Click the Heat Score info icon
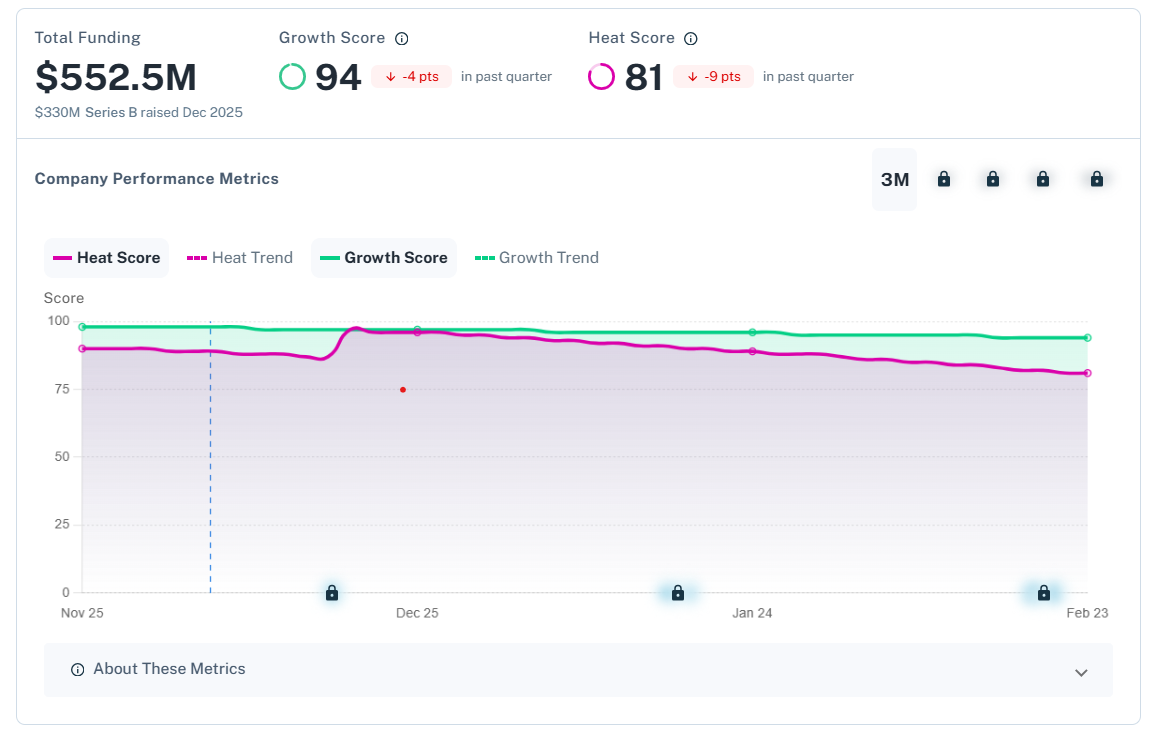 690,39
